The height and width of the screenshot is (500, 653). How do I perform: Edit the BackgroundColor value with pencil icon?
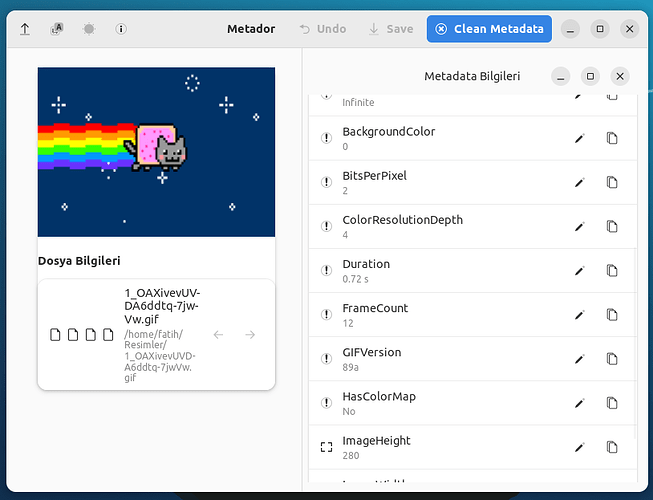click(579, 139)
